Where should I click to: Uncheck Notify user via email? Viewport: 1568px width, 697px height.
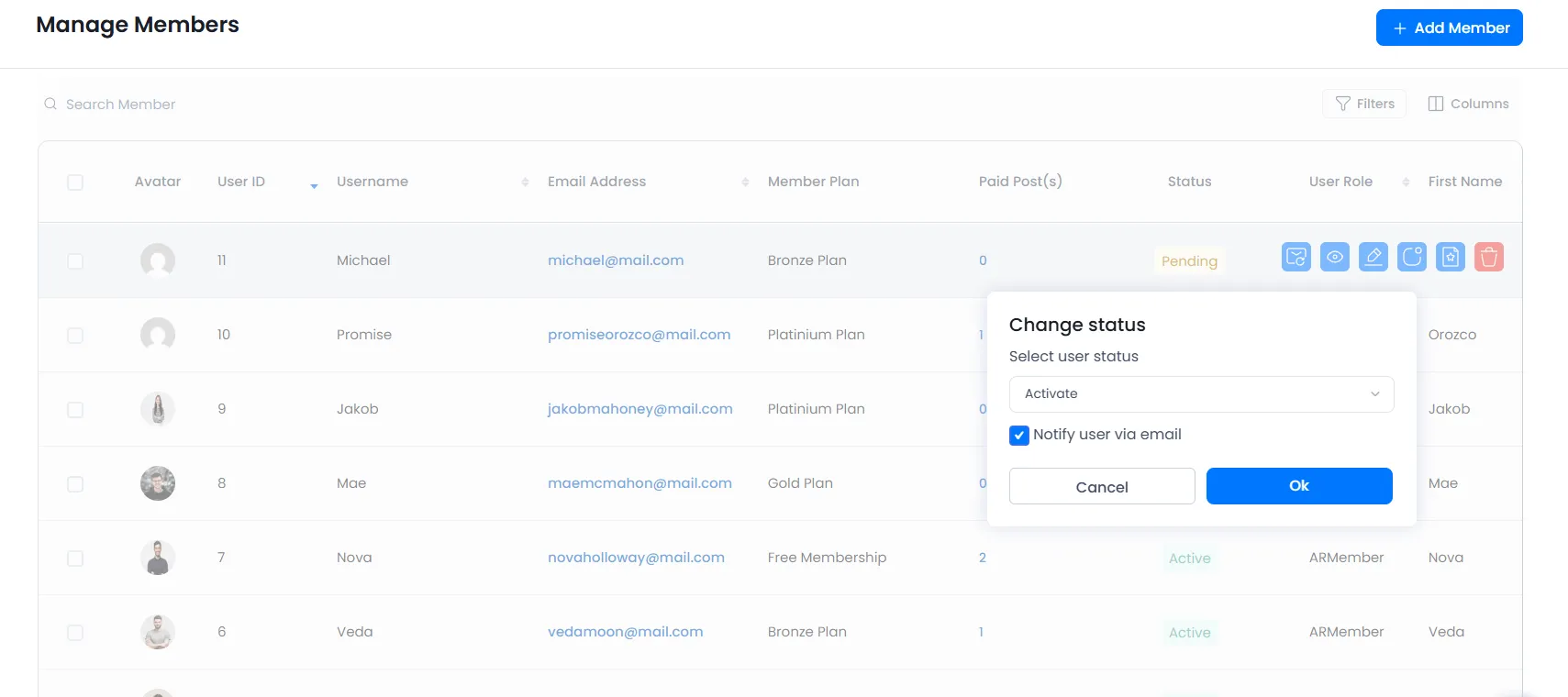click(1019, 436)
